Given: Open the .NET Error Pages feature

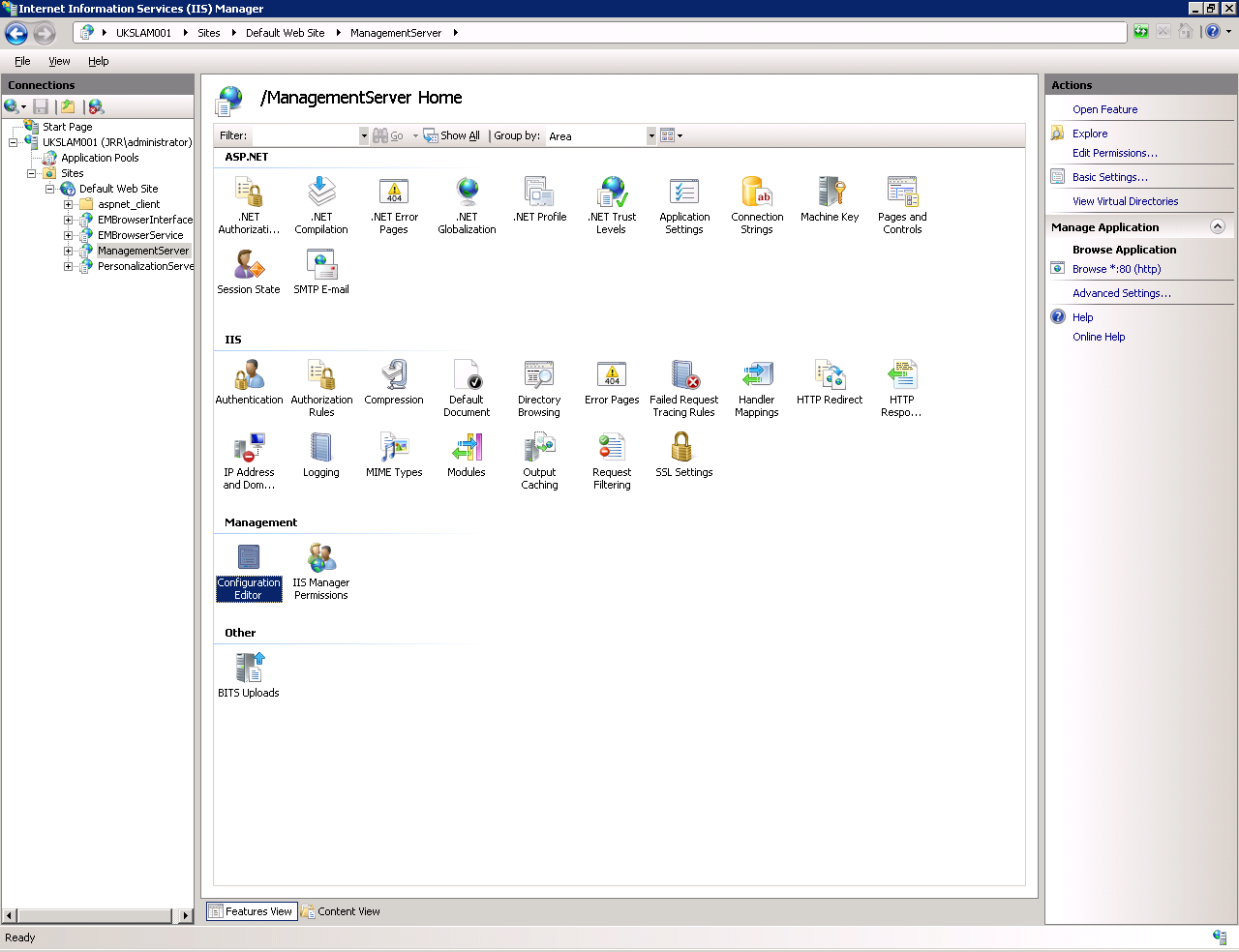Looking at the screenshot, I should pos(394,205).
